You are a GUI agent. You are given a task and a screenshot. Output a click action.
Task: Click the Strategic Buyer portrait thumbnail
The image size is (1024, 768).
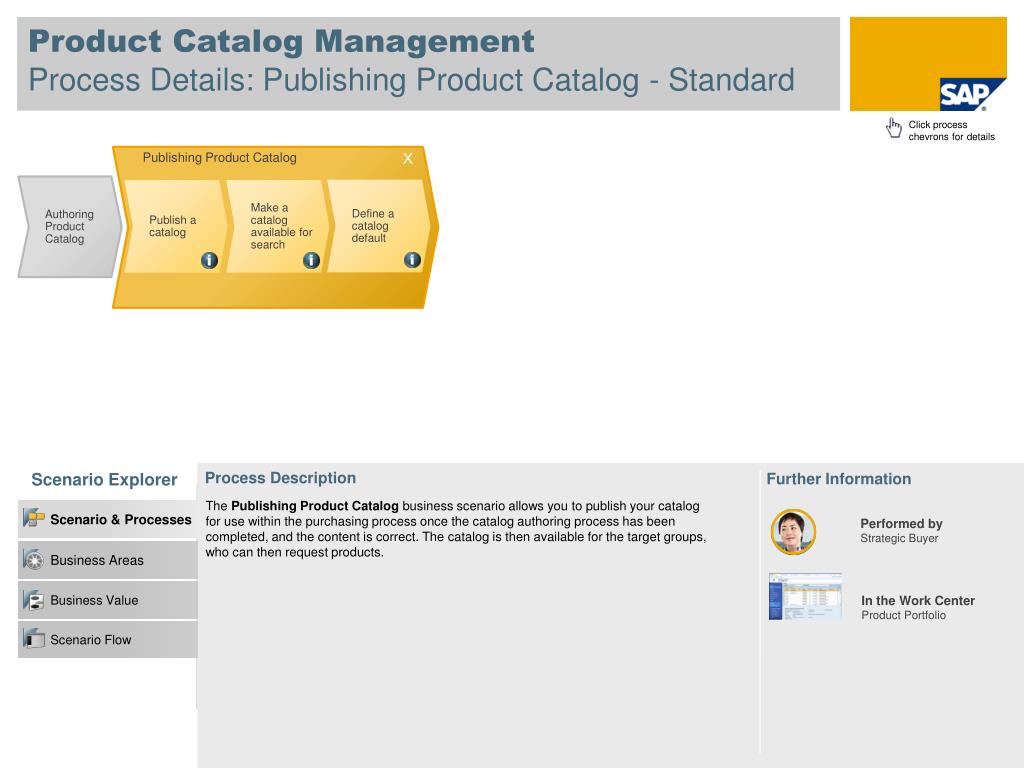pos(793,532)
